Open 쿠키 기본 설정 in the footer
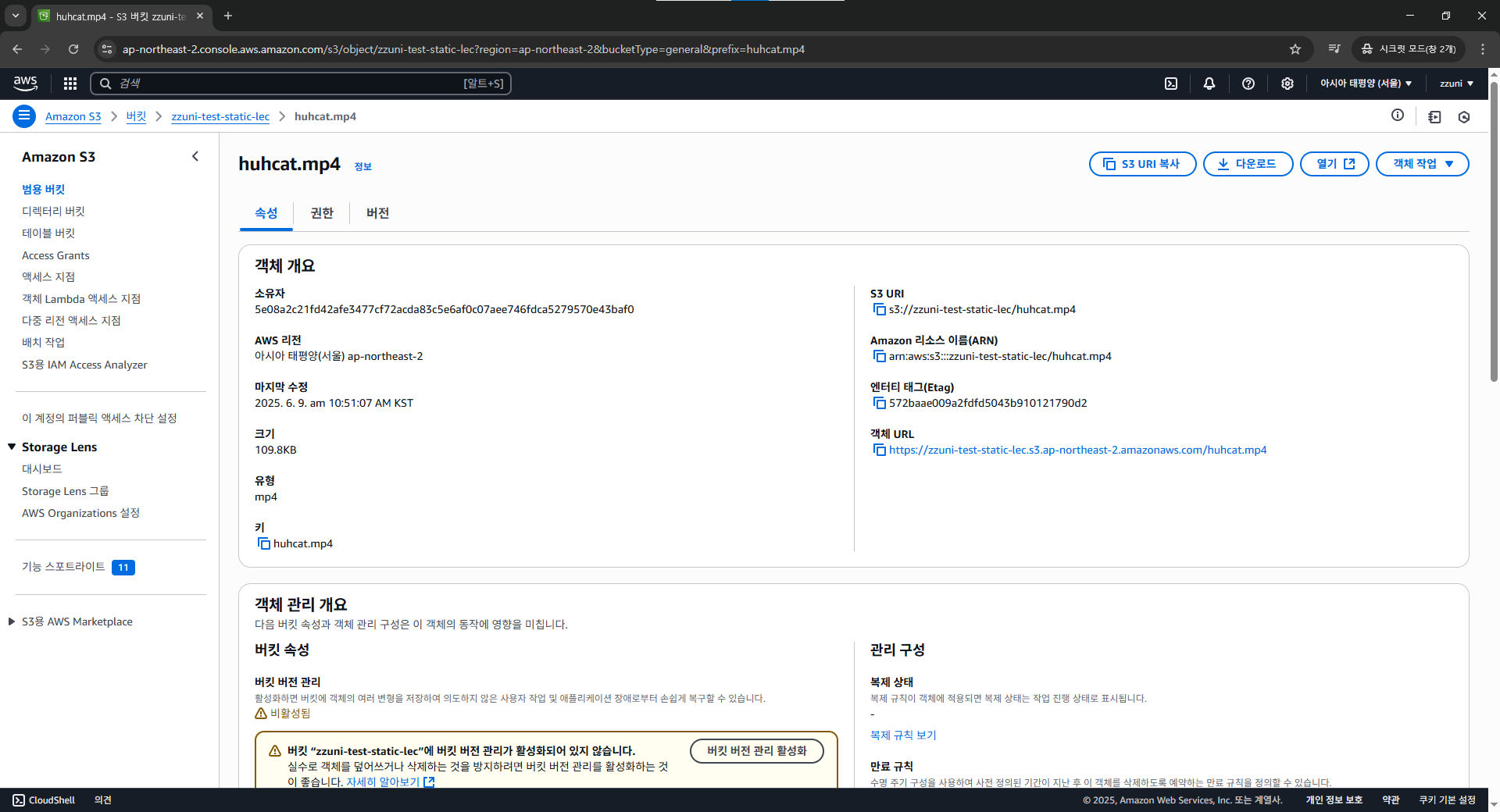 point(1447,800)
